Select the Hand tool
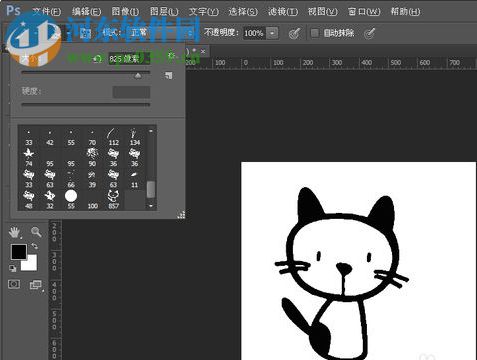The width and height of the screenshot is (477, 360). pos(15,232)
